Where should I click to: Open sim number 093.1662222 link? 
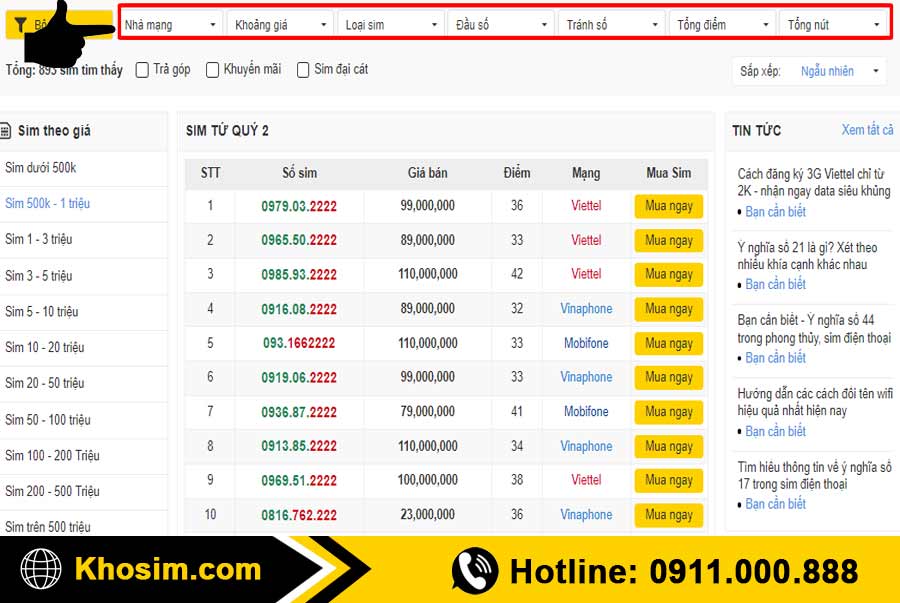[299, 343]
